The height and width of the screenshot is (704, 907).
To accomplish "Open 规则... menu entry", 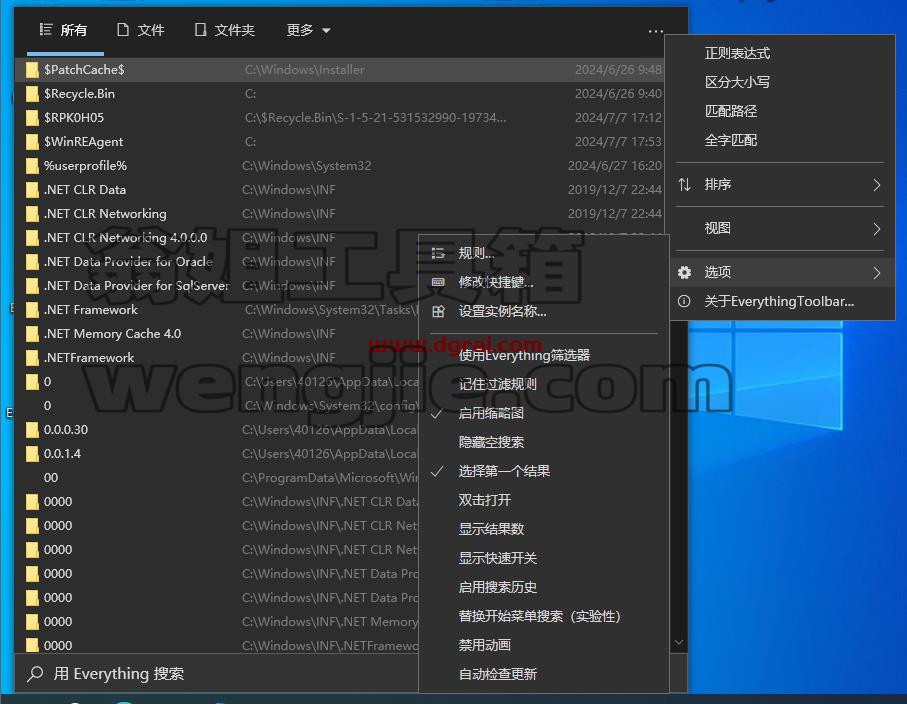I will pos(544,253).
